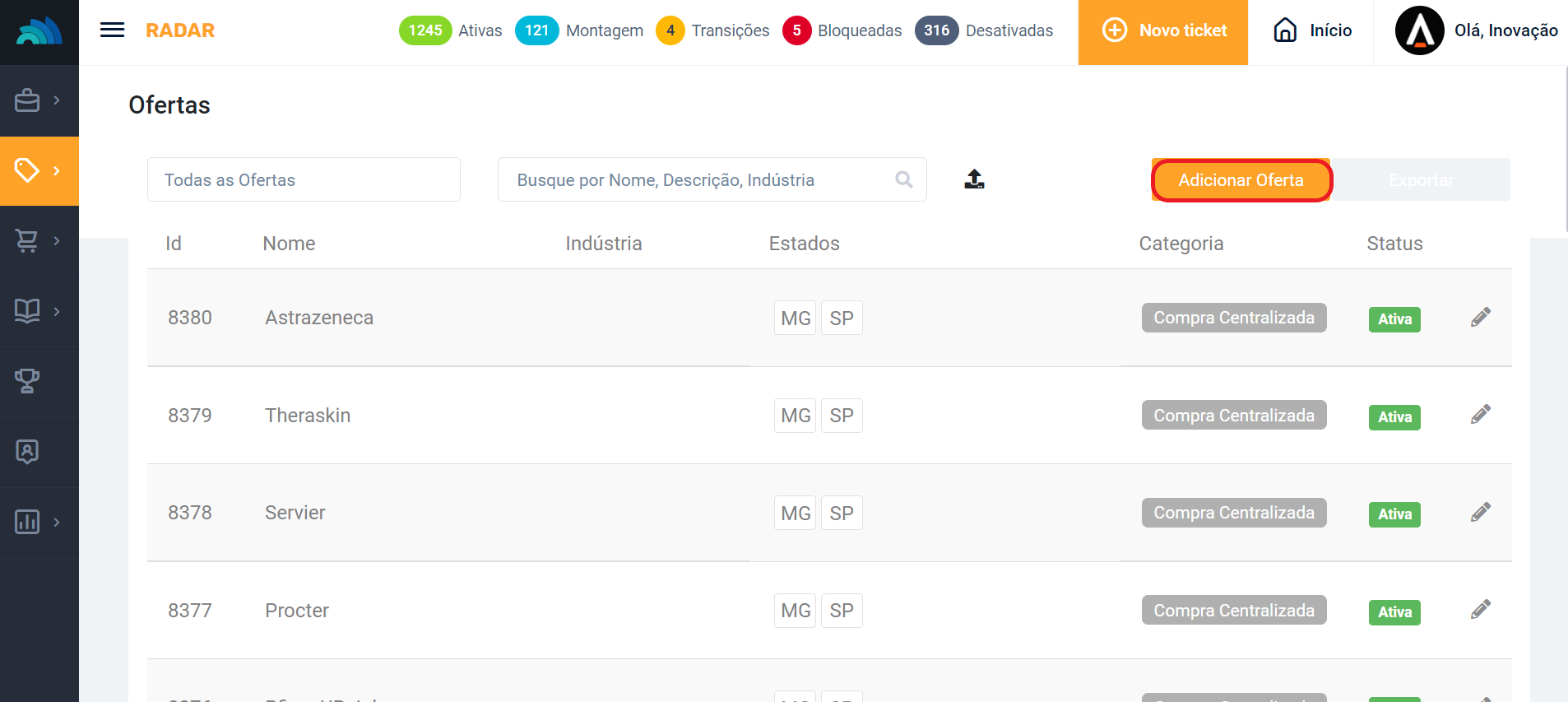Click the RADAR logo in sidebar
The width and height of the screenshot is (1568, 702).
39,31
